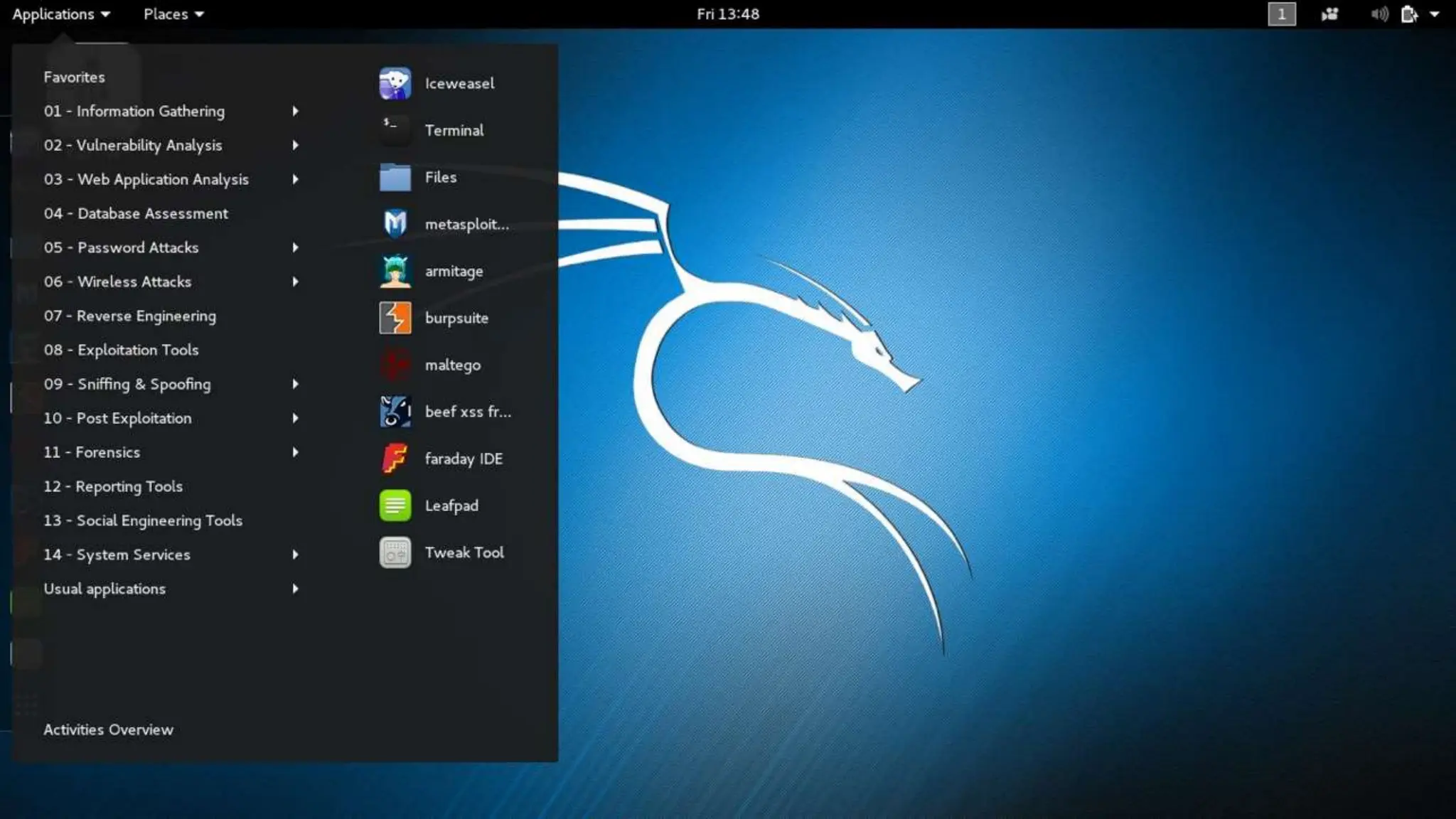1456x819 pixels.
Task: Select 13 - Social Engineering Tools entry
Action: 143,520
